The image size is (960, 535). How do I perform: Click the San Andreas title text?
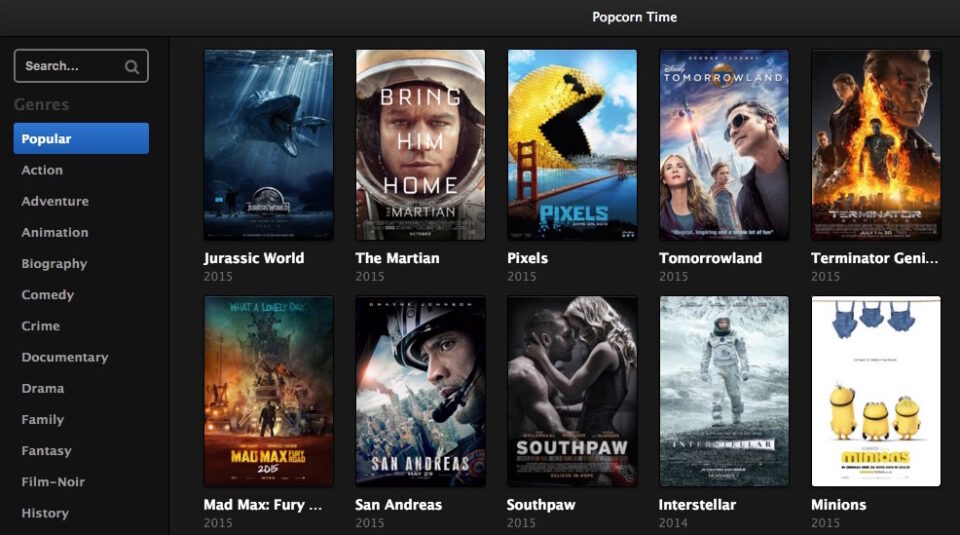coord(398,505)
